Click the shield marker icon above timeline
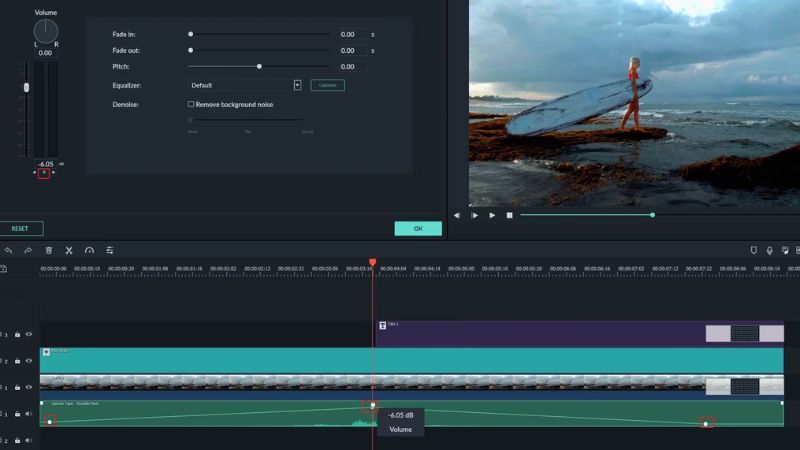This screenshot has height=450, width=800. [x=753, y=250]
